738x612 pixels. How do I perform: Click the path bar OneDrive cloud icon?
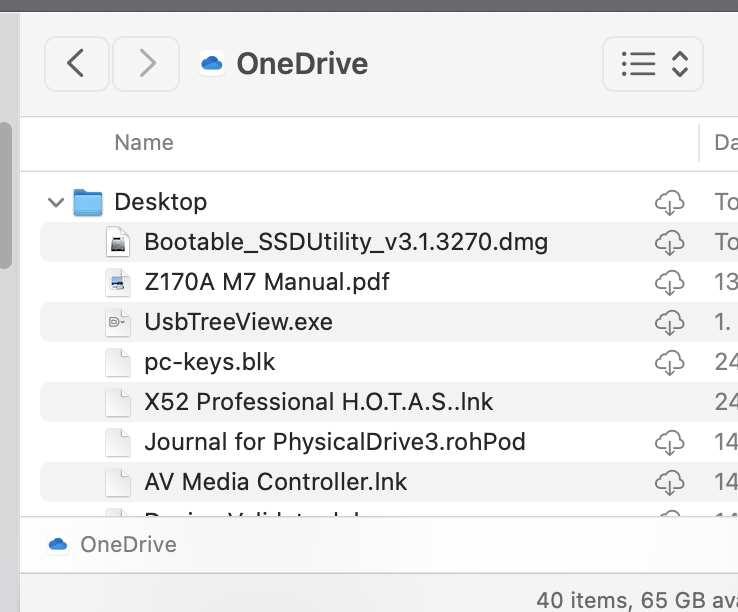(x=58, y=545)
